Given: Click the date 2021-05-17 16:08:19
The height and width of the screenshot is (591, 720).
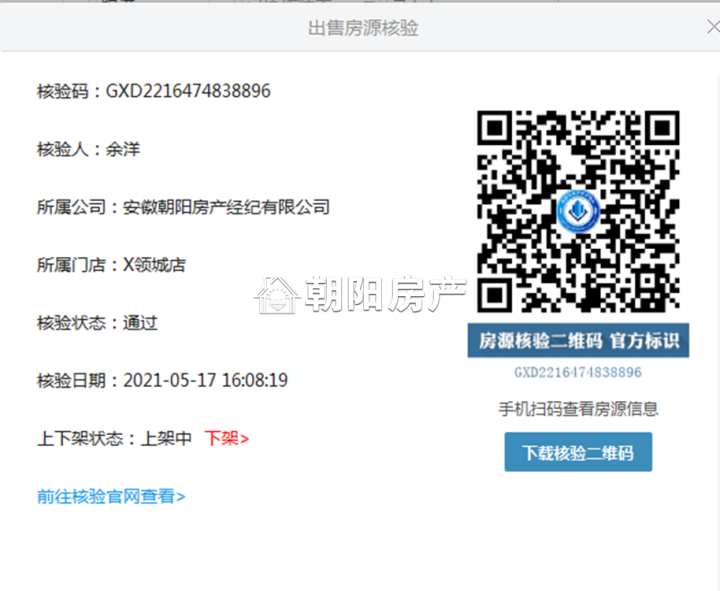Looking at the screenshot, I should tap(205, 380).
